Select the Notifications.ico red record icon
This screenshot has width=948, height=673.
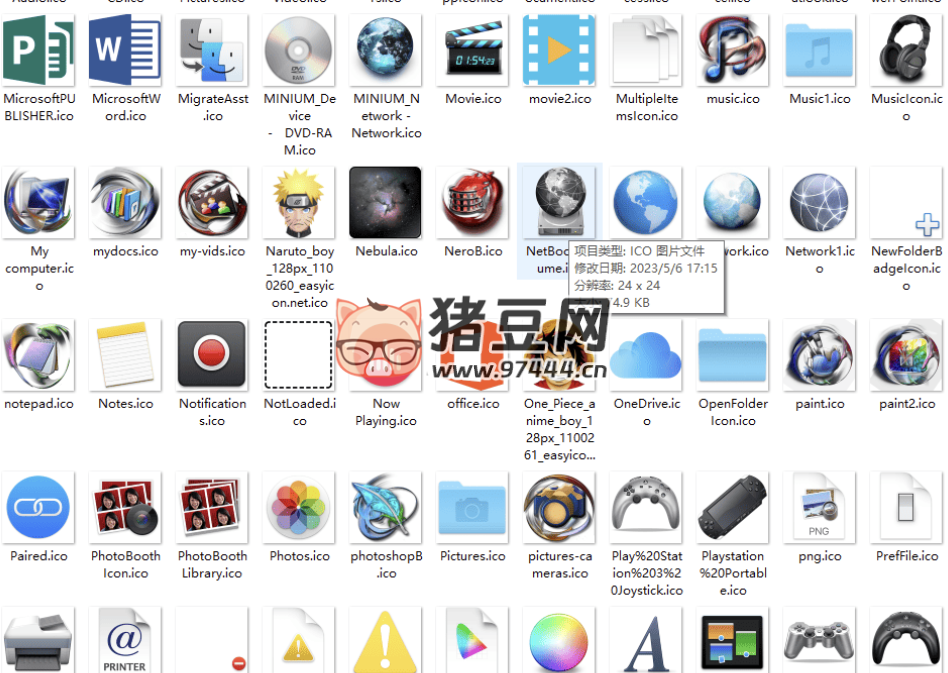(x=212, y=355)
